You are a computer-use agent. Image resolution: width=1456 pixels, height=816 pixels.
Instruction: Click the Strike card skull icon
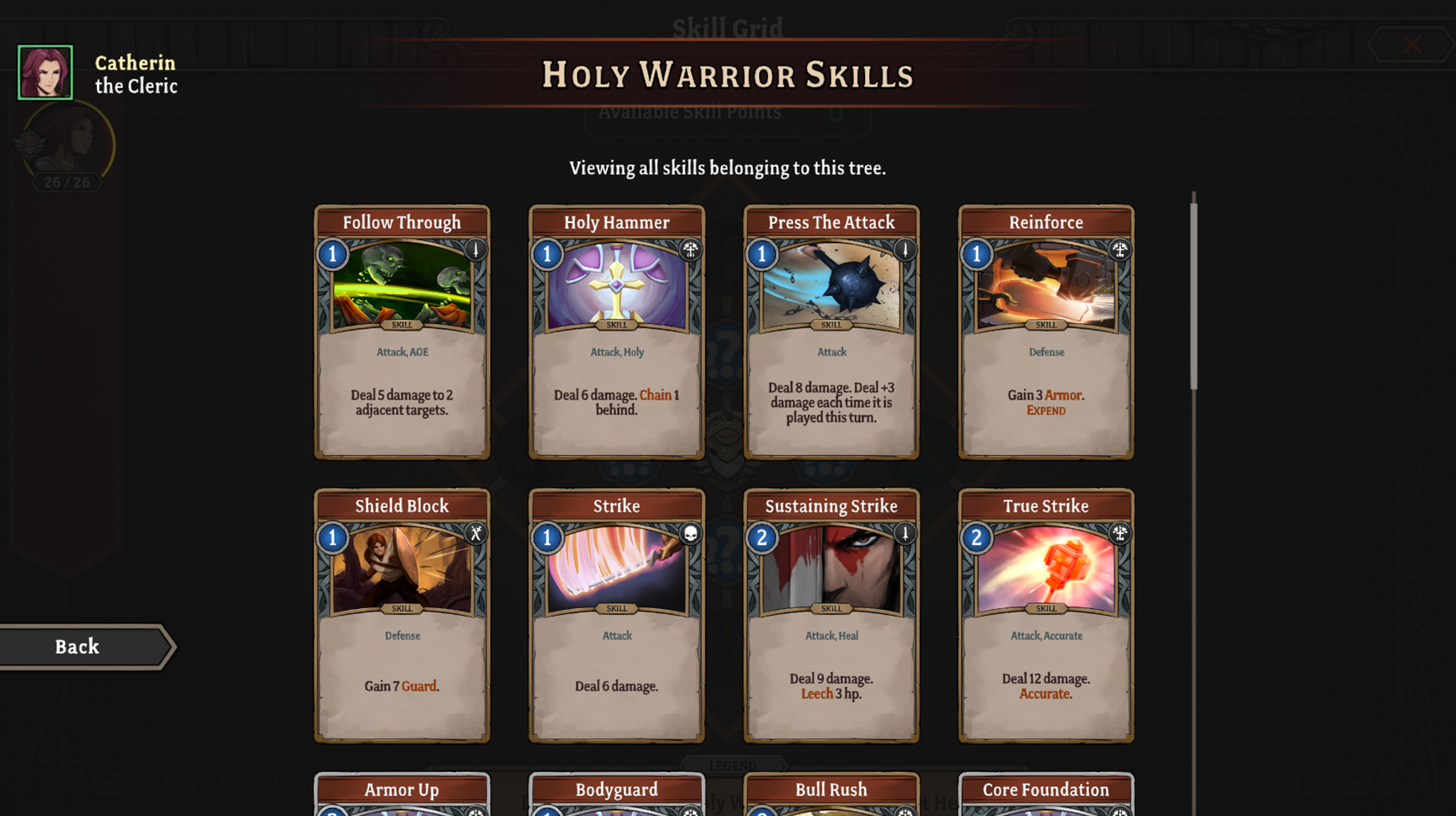click(x=690, y=534)
